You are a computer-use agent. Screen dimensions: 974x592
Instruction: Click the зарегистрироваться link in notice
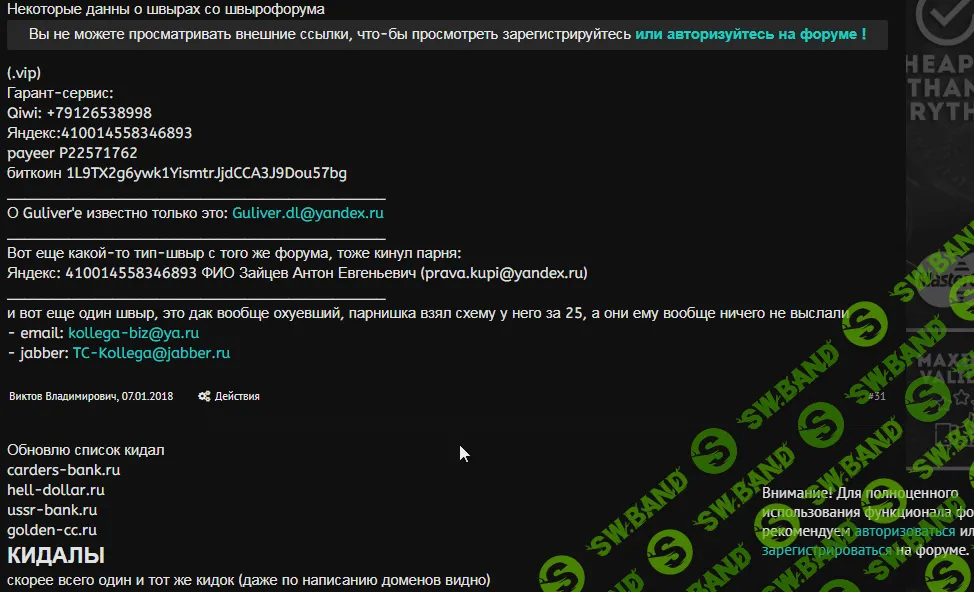[x=827, y=550]
